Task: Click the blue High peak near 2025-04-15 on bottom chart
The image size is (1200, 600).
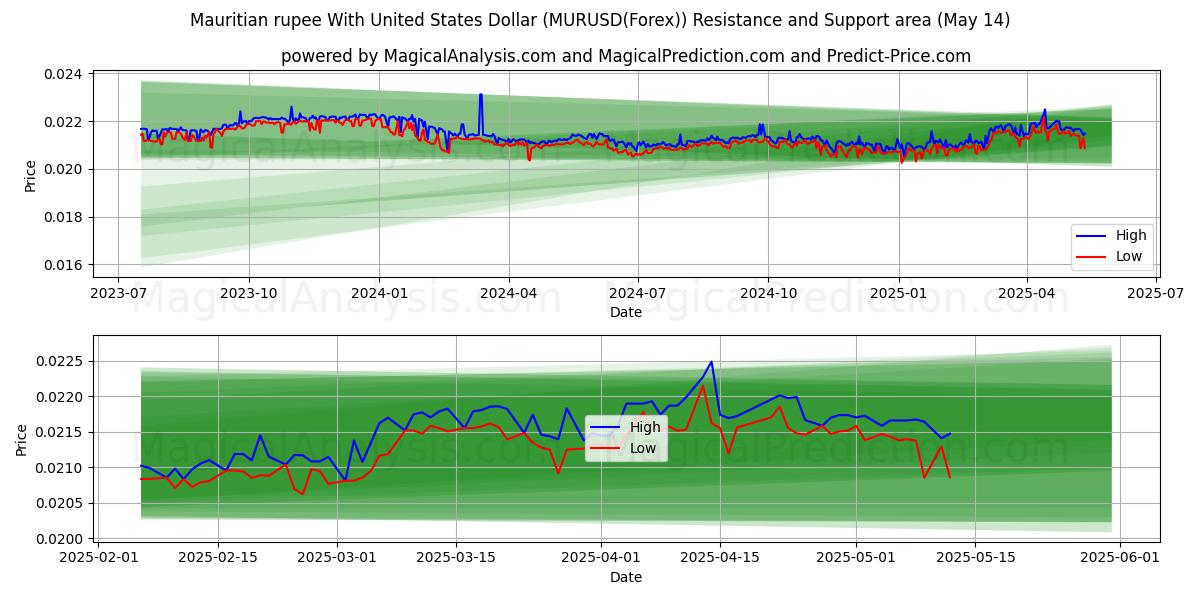Action: 711,363
